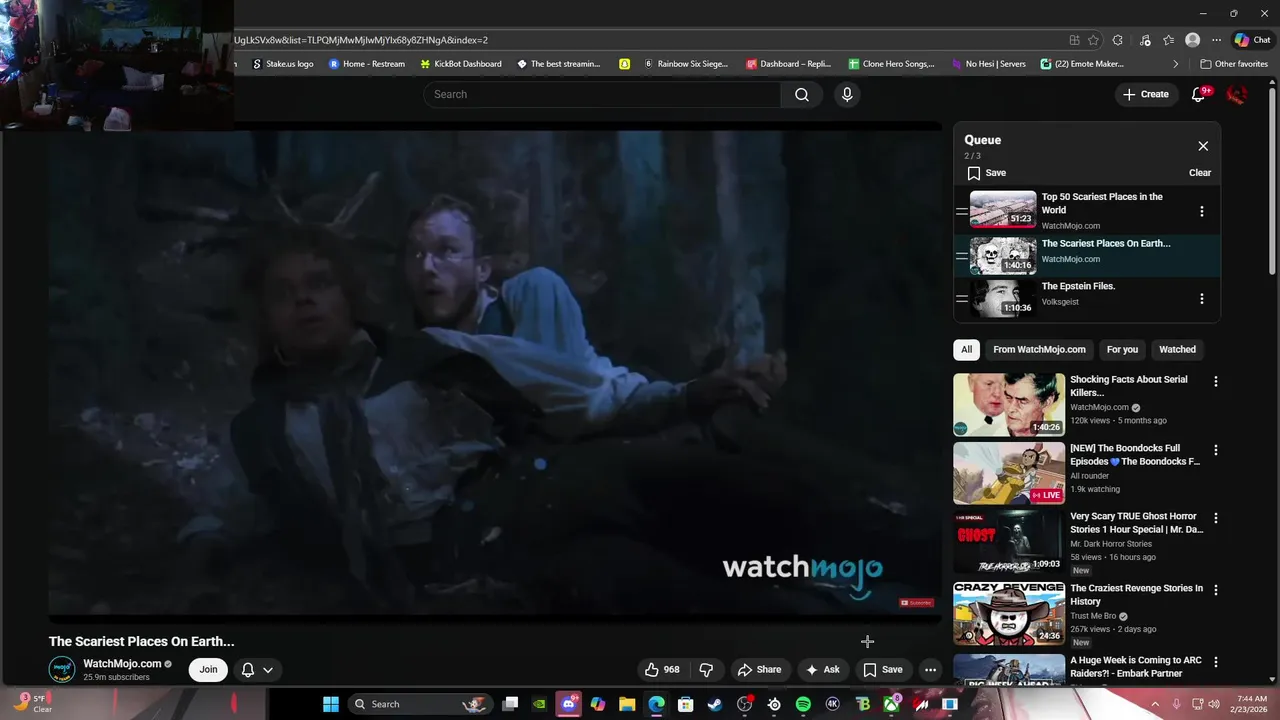
Task: Open Shocking Facts About Serial Killers thumbnail
Action: (x=1009, y=405)
